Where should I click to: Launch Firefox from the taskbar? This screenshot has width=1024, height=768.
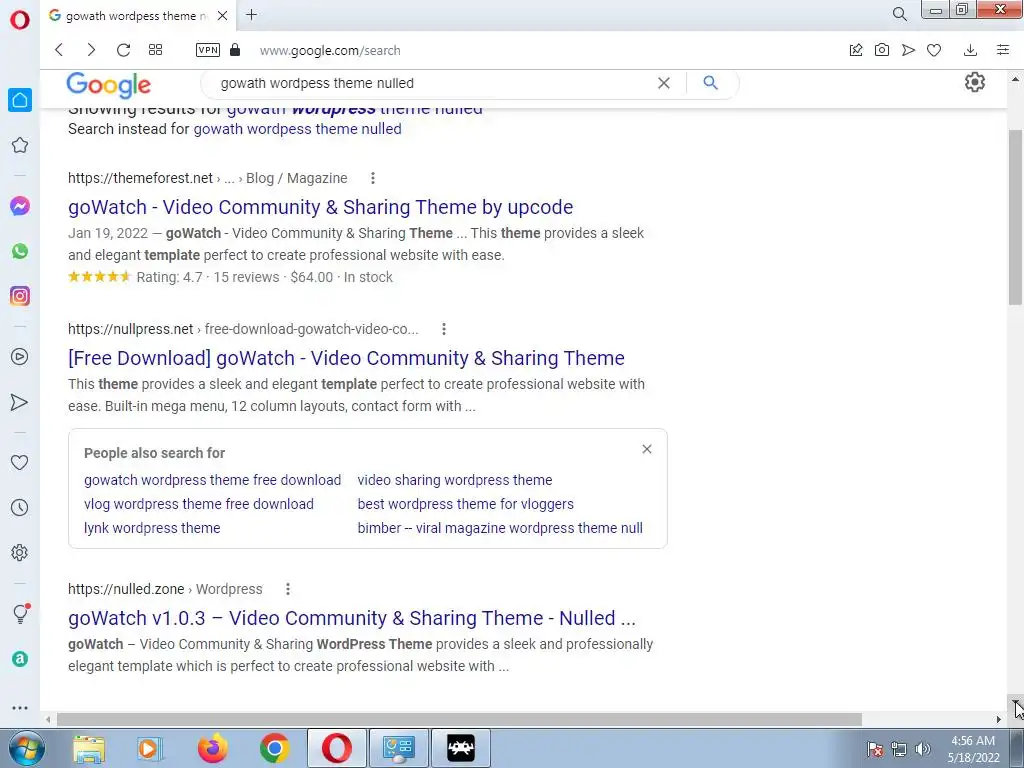pyautogui.click(x=213, y=748)
